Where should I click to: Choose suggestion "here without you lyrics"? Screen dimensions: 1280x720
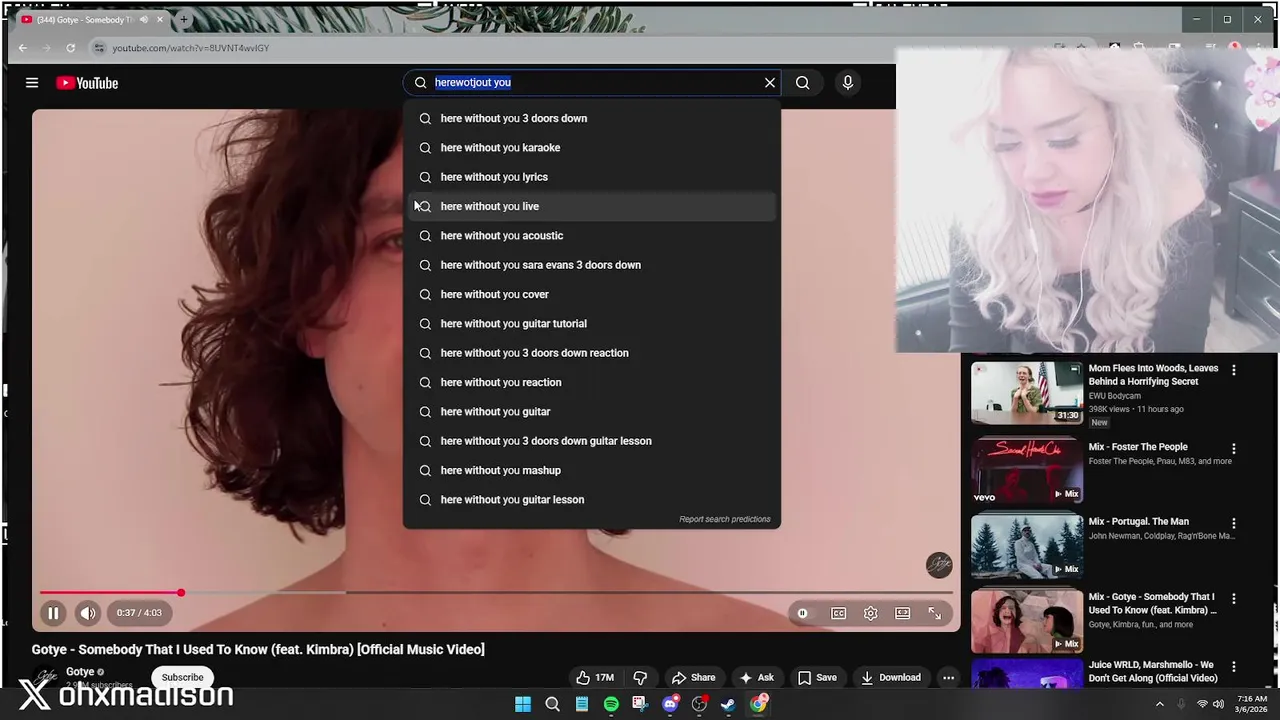click(x=591, y=177)
